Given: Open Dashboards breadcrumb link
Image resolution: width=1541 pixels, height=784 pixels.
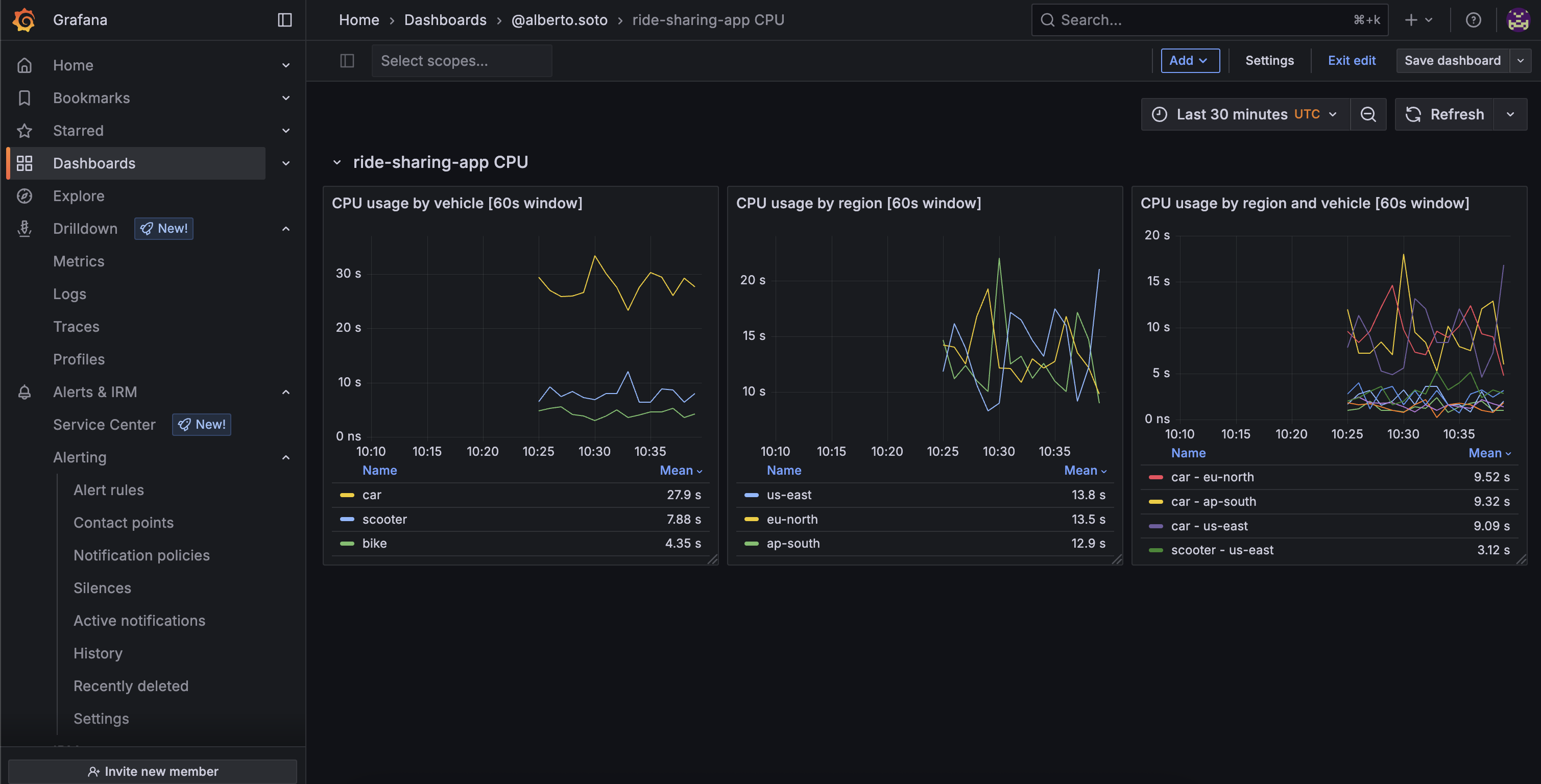Looking at the screenshot, I should pos(445,19).
